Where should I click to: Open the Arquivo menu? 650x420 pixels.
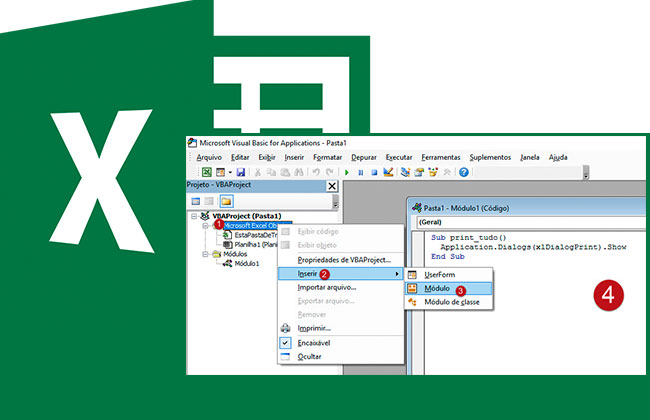(x=209, y=157)
